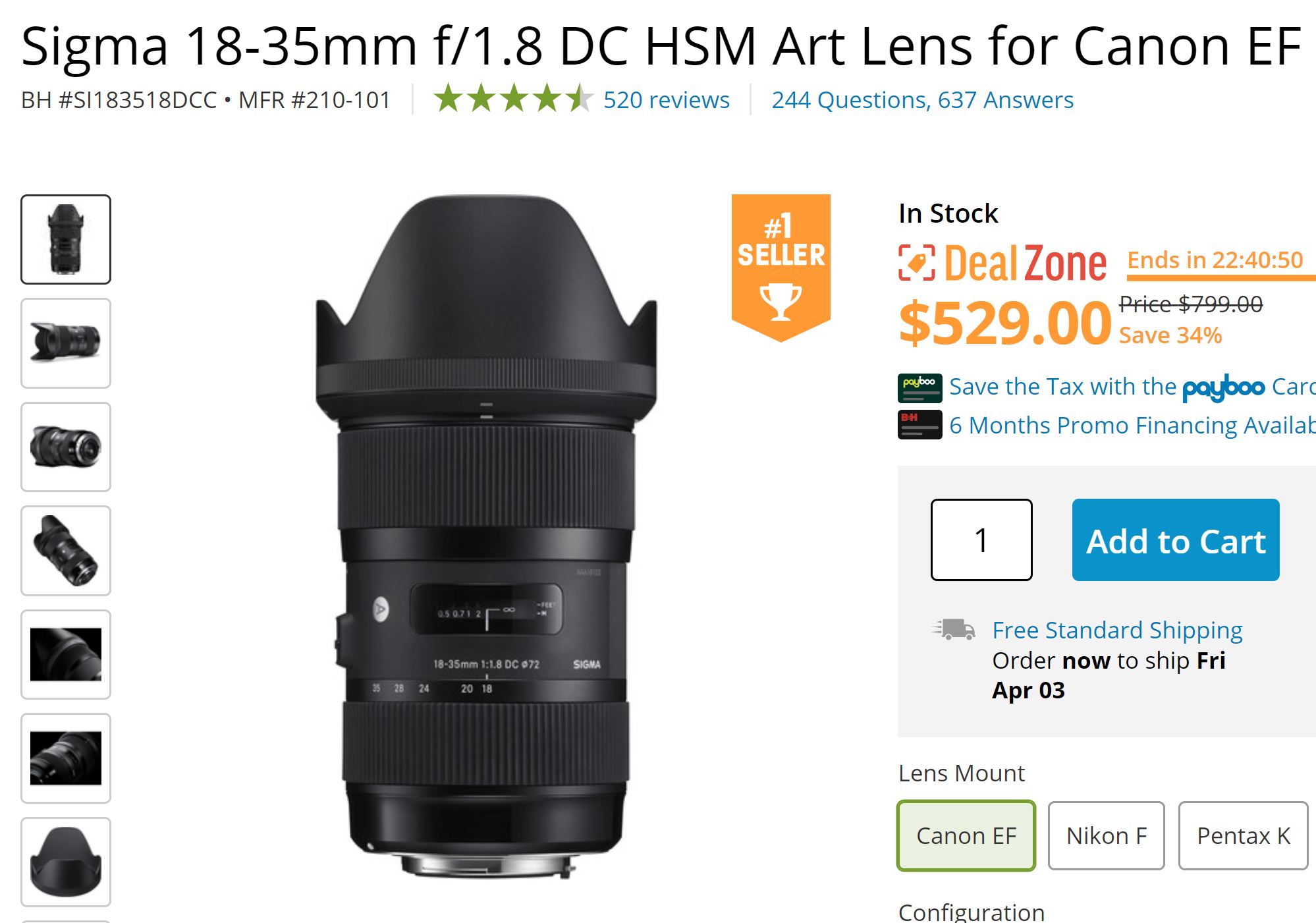View the front-element angled lens thumbnail
This screenshot has width=1316, height=923.
pos(66,447)
